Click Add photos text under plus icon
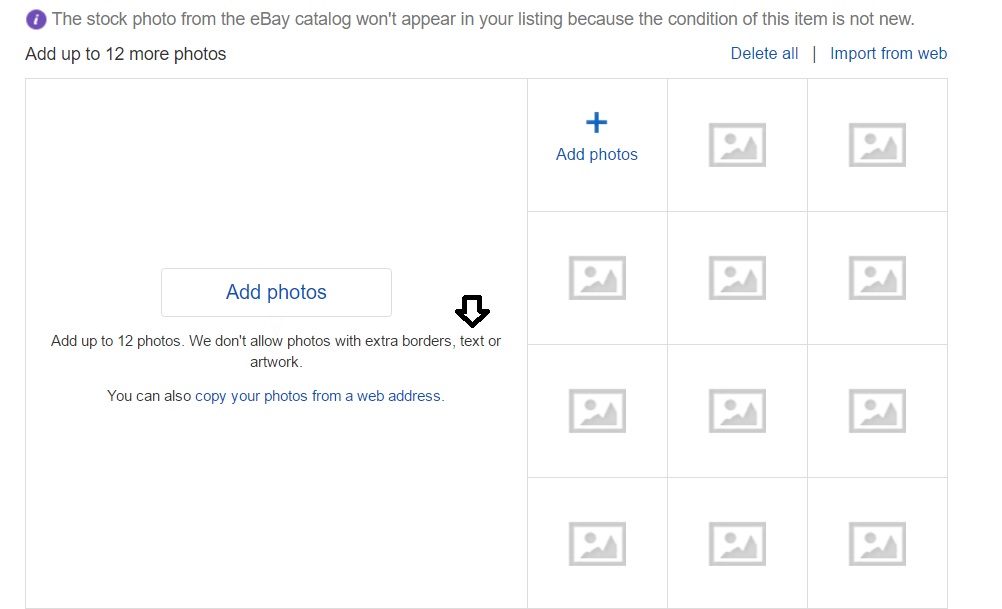 click(597, 155)
